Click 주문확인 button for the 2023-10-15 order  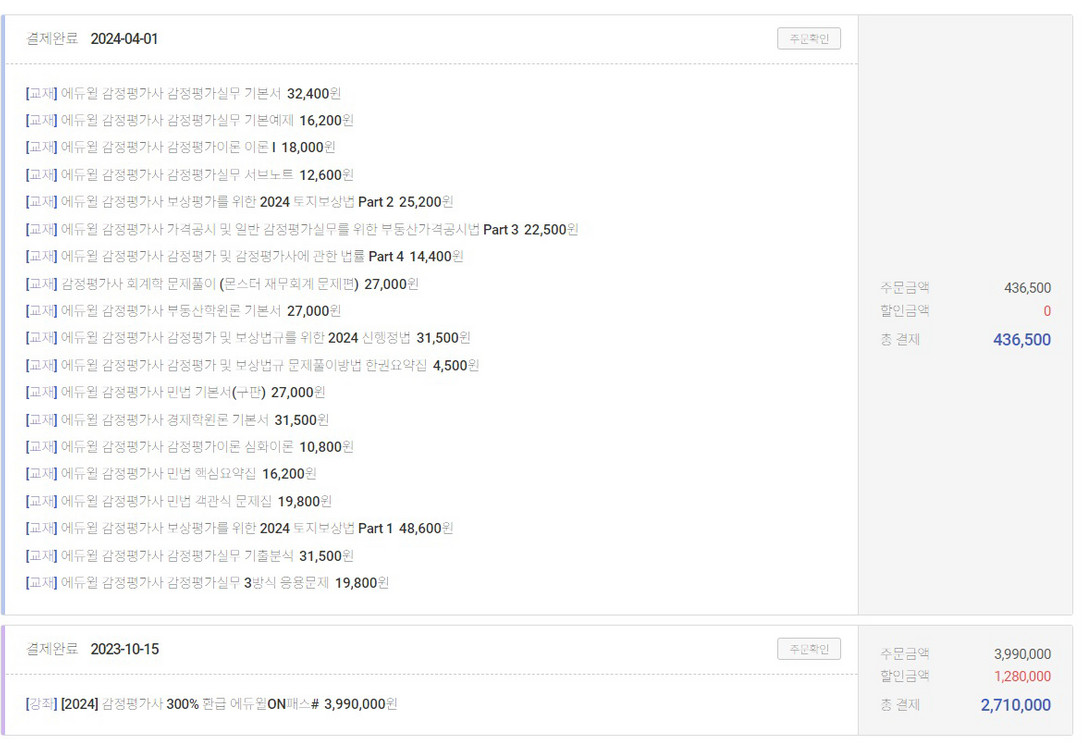pos(810,648)
